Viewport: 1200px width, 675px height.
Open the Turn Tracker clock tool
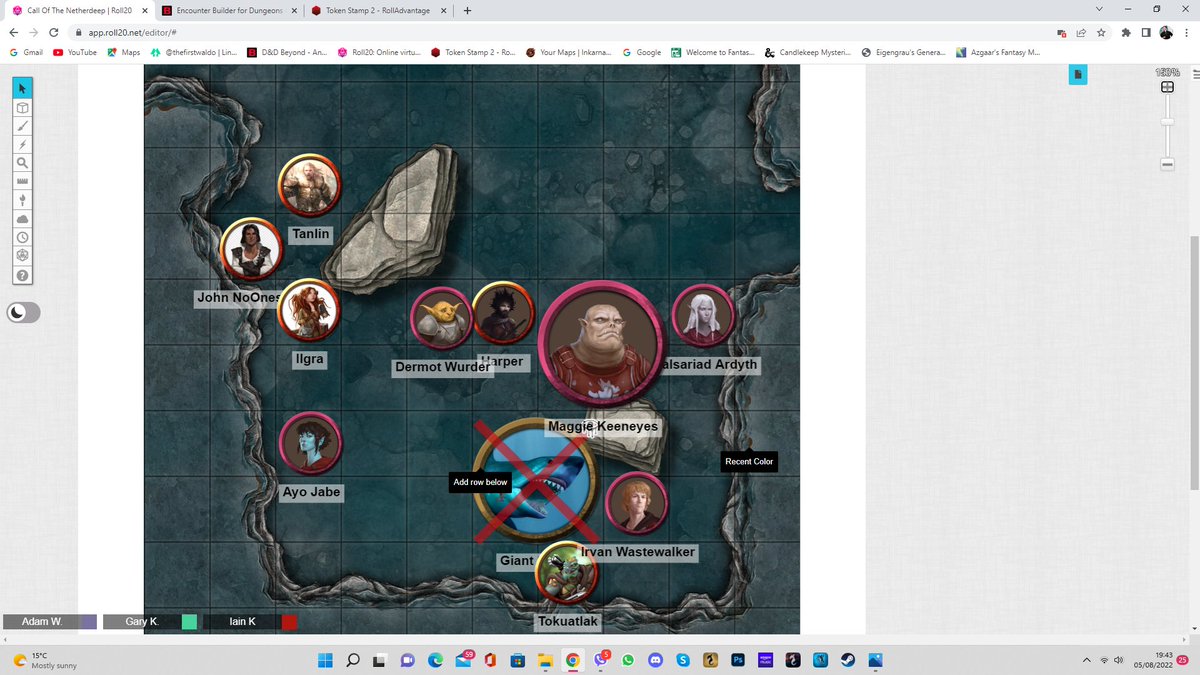tap(22, 238)
